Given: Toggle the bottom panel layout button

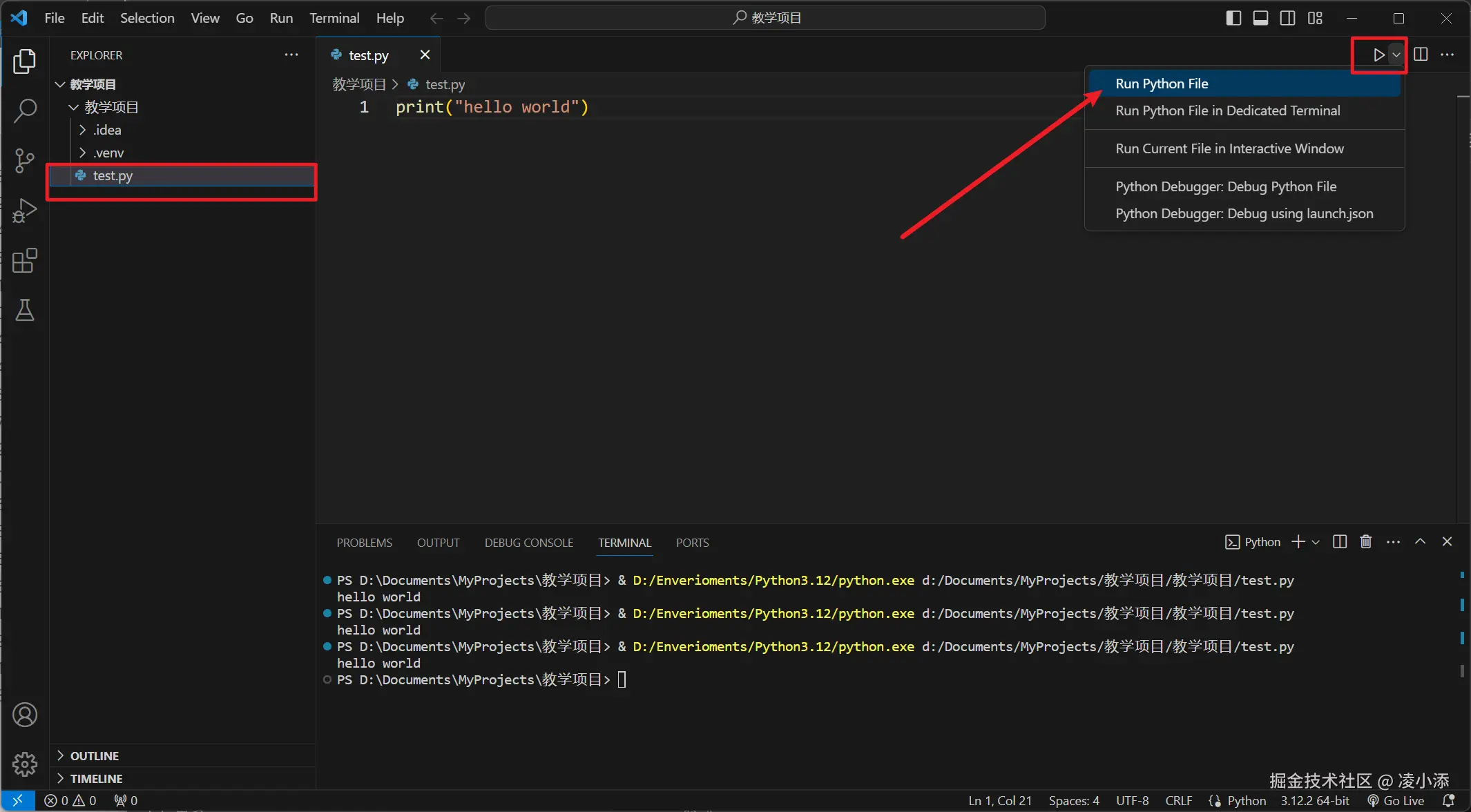Looking at the screenshot, I should pyautogui.click(x=1260, y=18).
